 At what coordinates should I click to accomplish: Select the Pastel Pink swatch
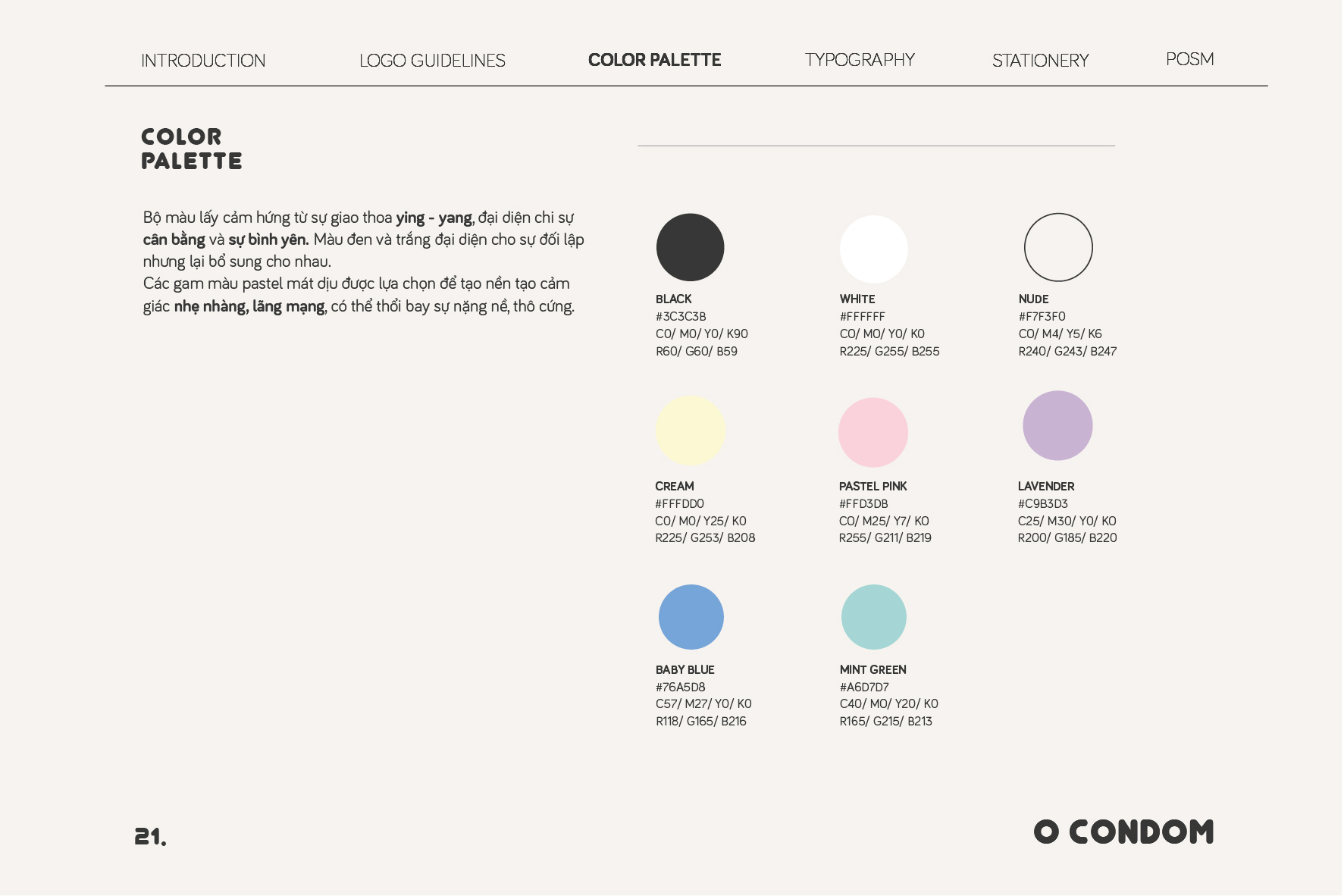point(873,432)
